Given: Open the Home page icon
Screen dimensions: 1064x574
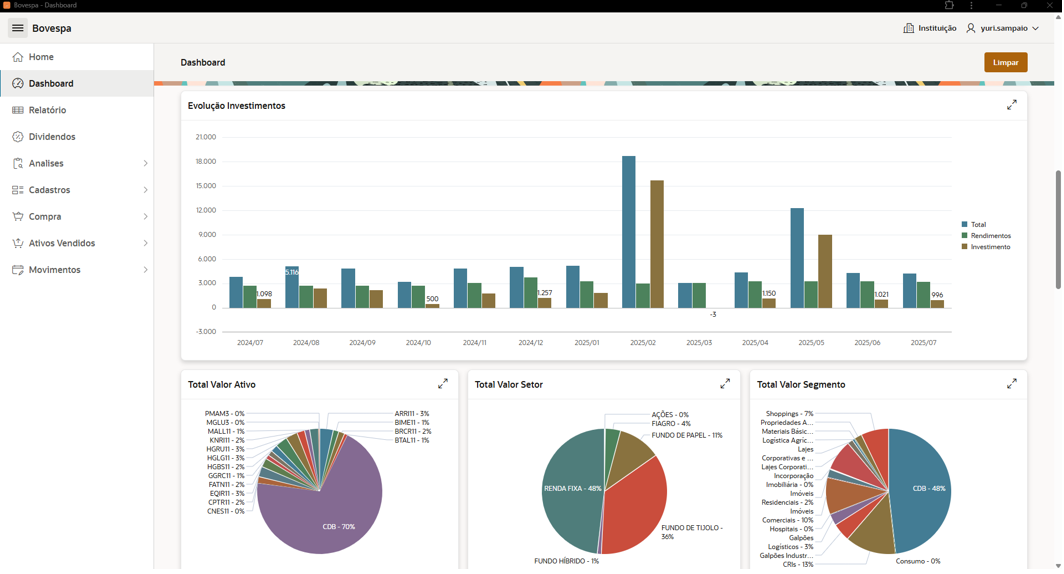Looking at the screenshot, I should [x=18, y=57].
